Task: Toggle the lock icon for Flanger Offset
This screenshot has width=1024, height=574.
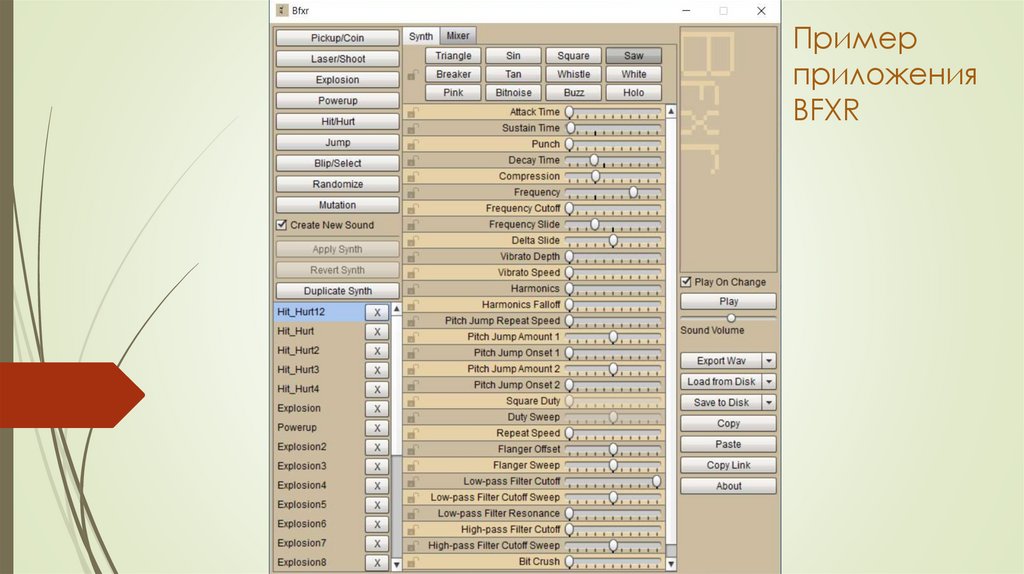Action: tap(413, 449)
